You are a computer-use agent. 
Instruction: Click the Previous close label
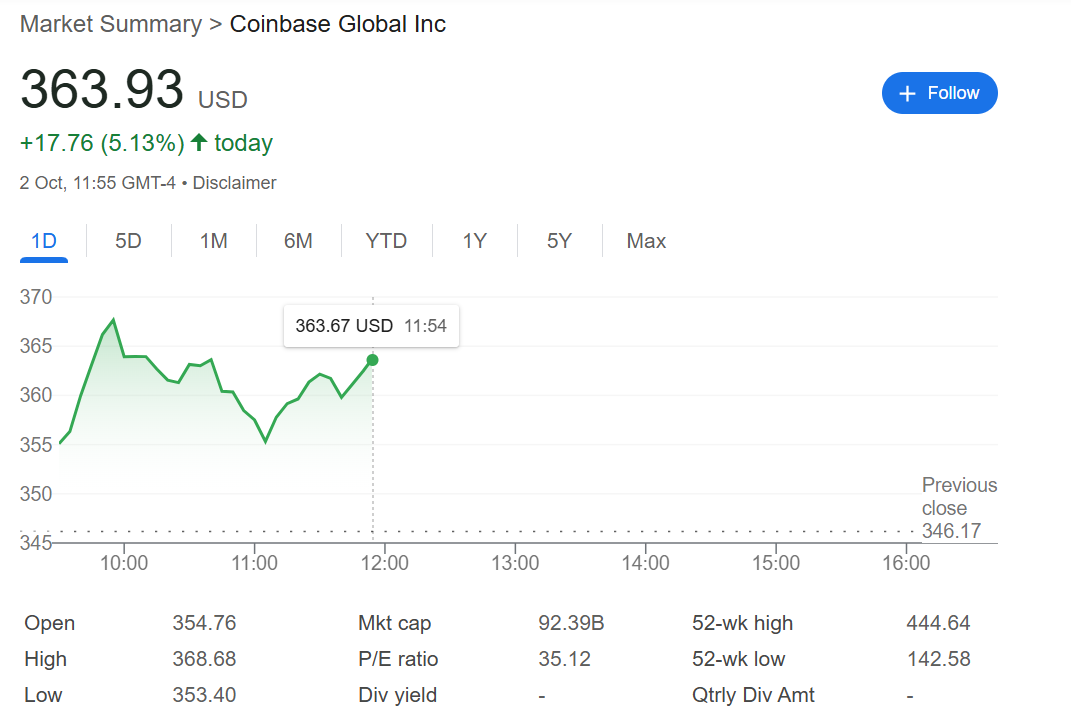pos(959,497)
